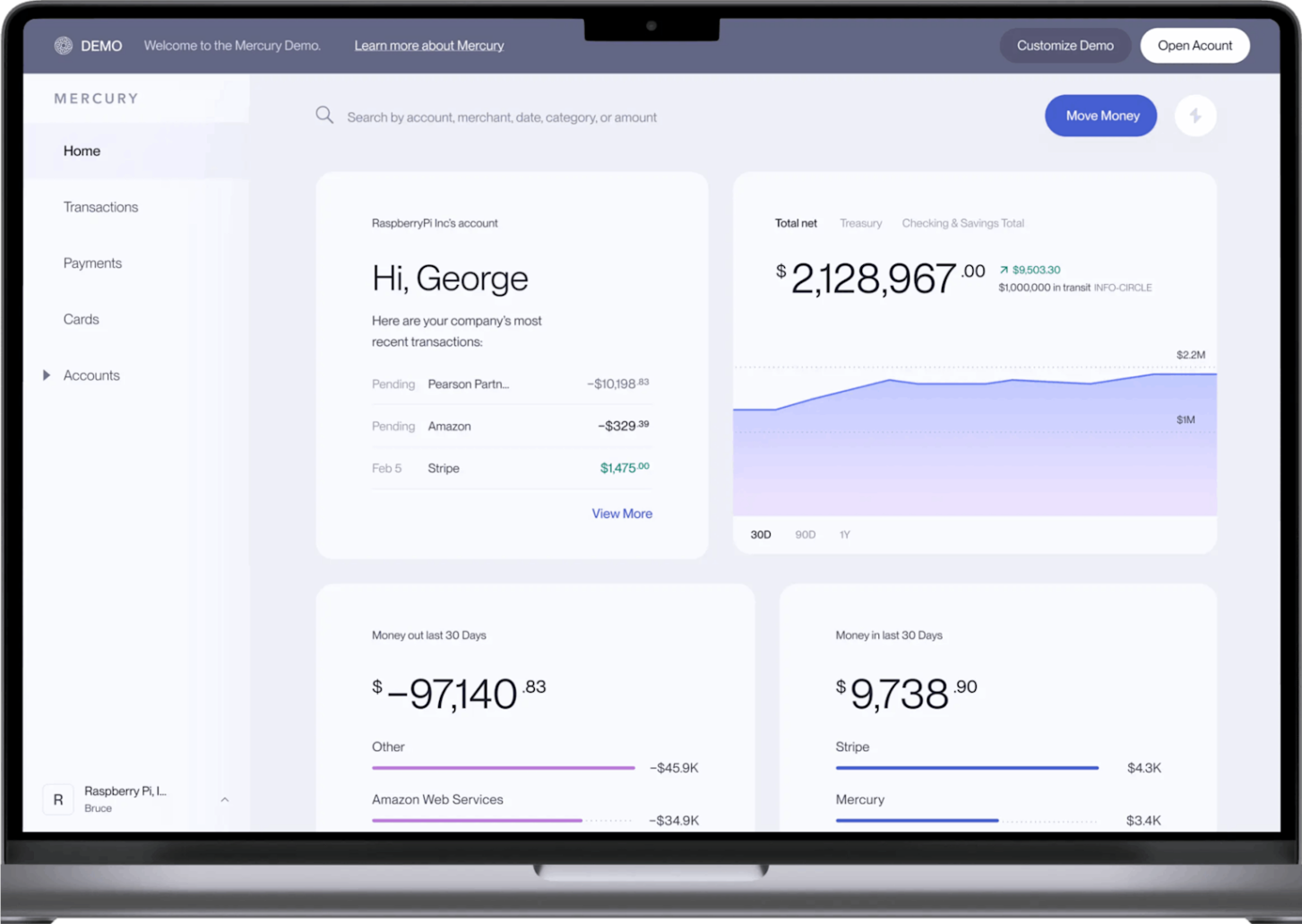
Task: Click the lightning bolt quick actions icon
Action: (1194, 116)
